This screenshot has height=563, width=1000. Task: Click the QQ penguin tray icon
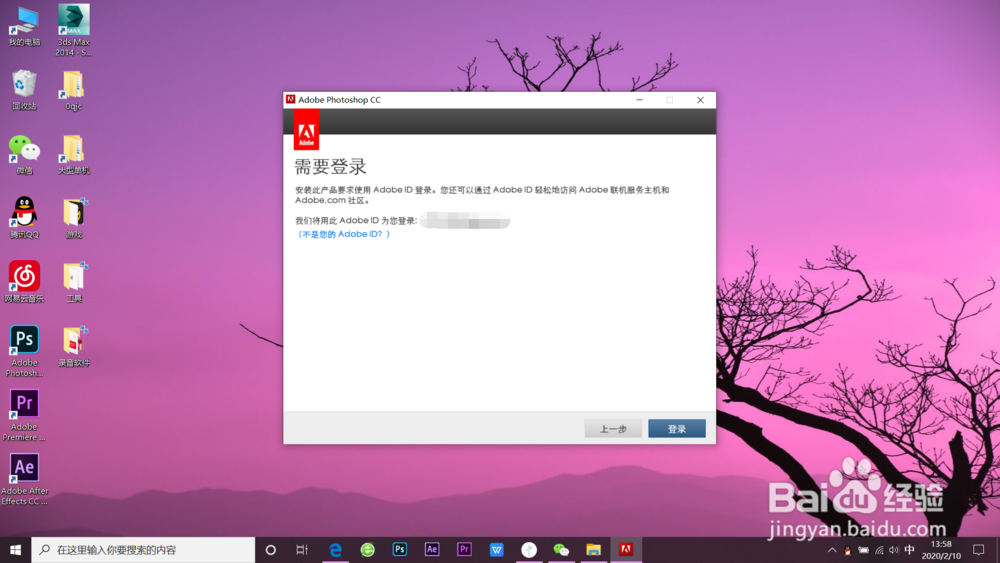point(847,550)
